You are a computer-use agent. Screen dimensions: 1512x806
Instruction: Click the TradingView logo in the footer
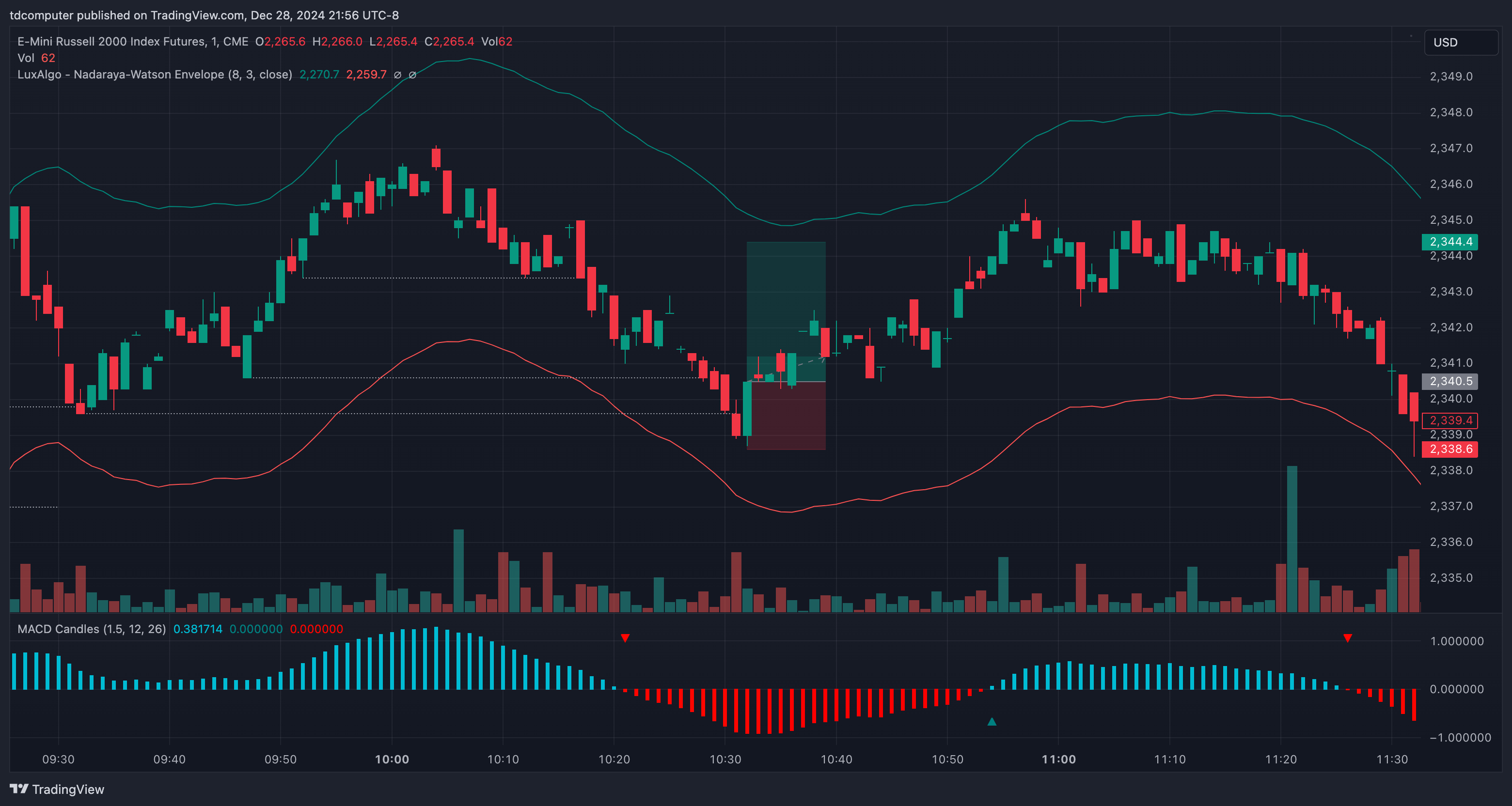tap(57, 789)
